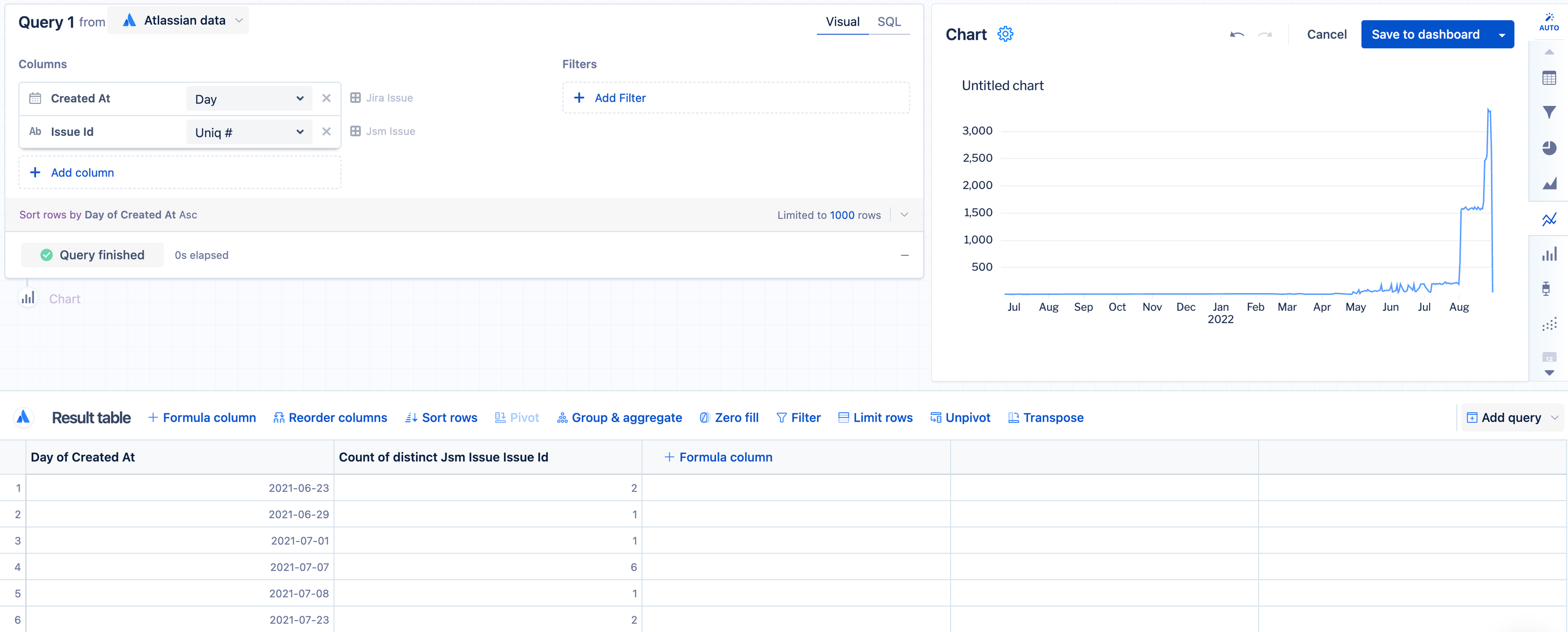The height and width of the screenshot is (632, 1568).
Task: Open the chart settings gear icon
Action: pyautogui.click(x=1004, y=34)
